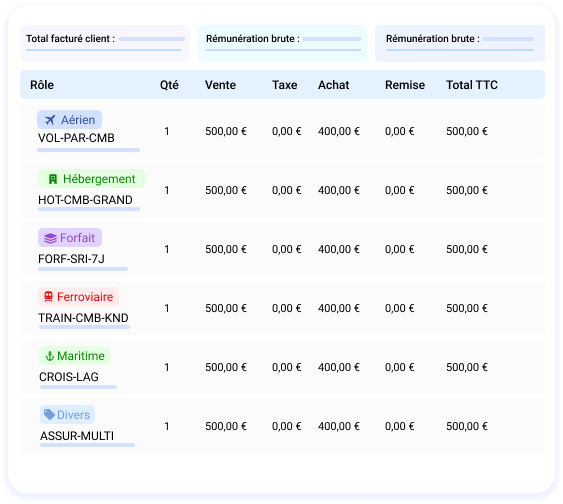The image size is (563, 504).
Task: Click the anchor icon in Maritime badge
Action: tap(50, 356)
